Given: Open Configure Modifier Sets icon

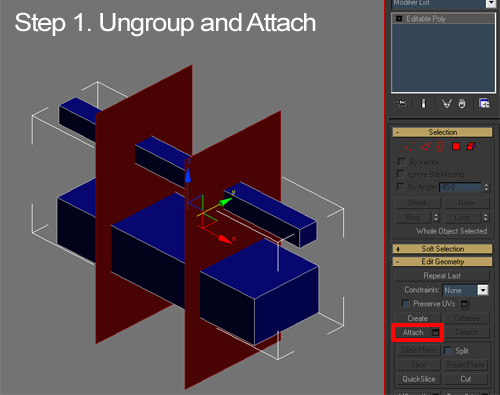Looking at the screenshot, I should [484, 103].
